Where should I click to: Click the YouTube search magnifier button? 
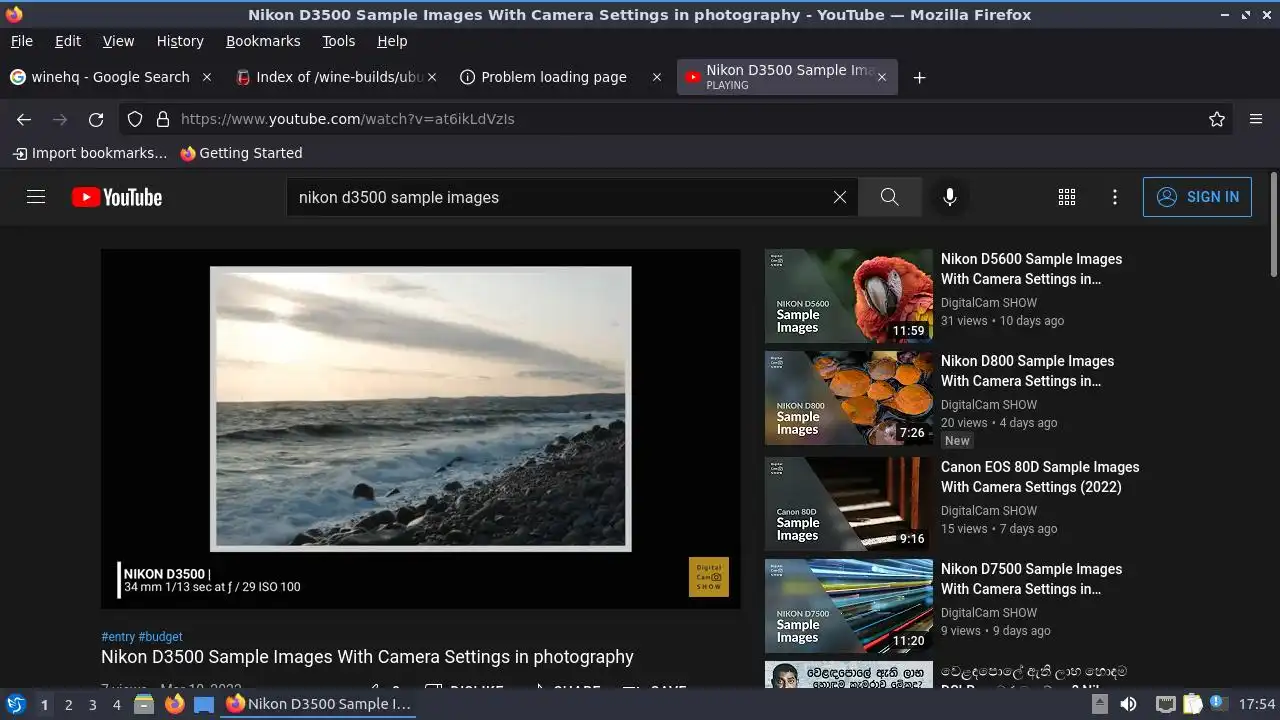pyautogui.click(x=889, y=197)
